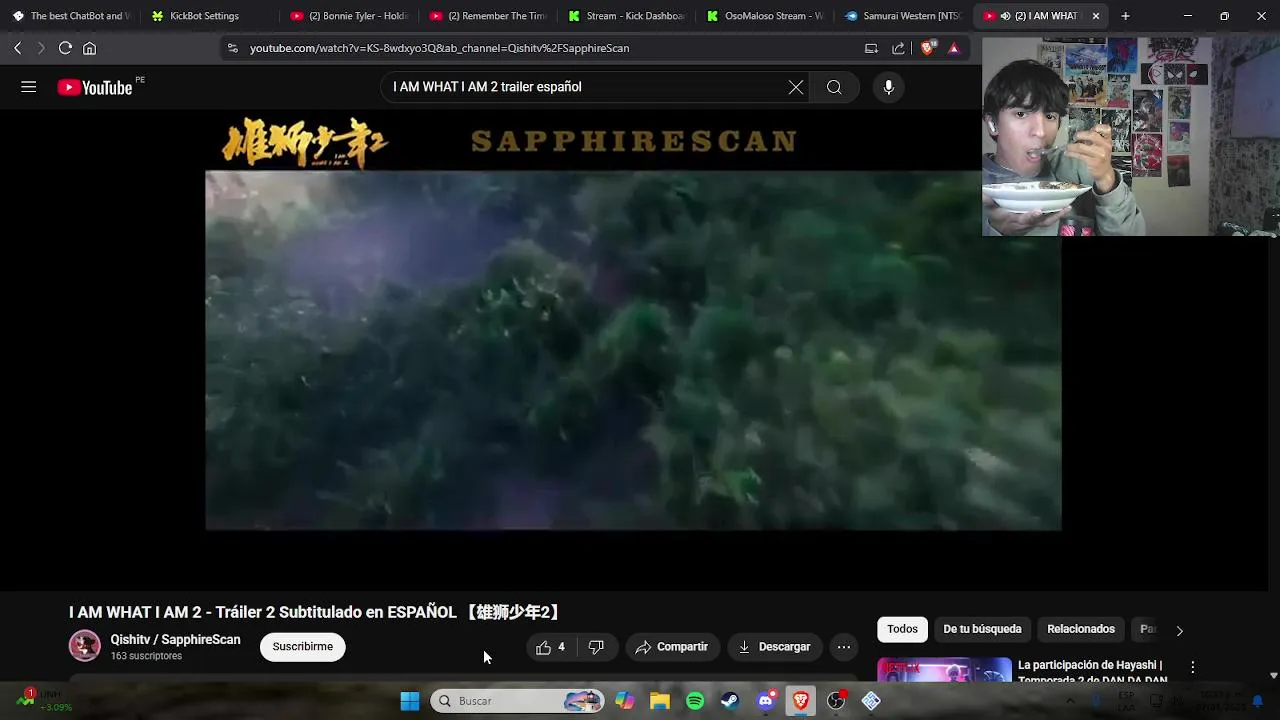Open the browser home page

click(x=89, y=48)
